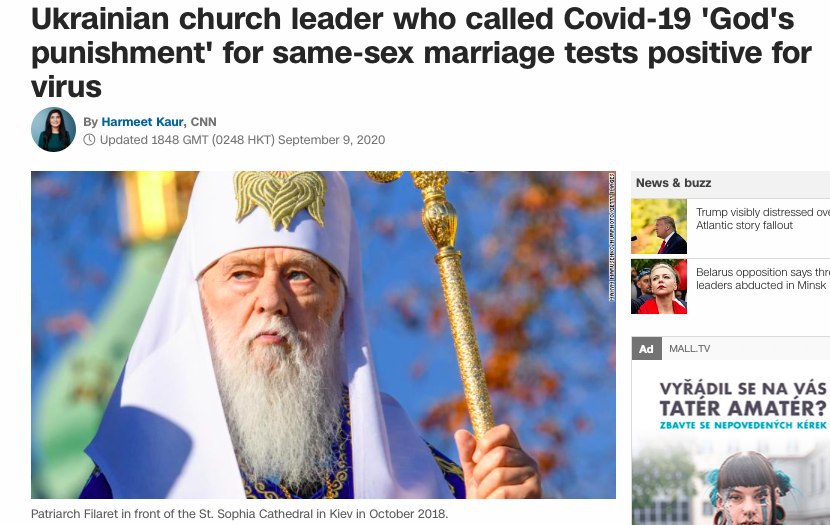Open Trump visibly distressed story link

762,219
